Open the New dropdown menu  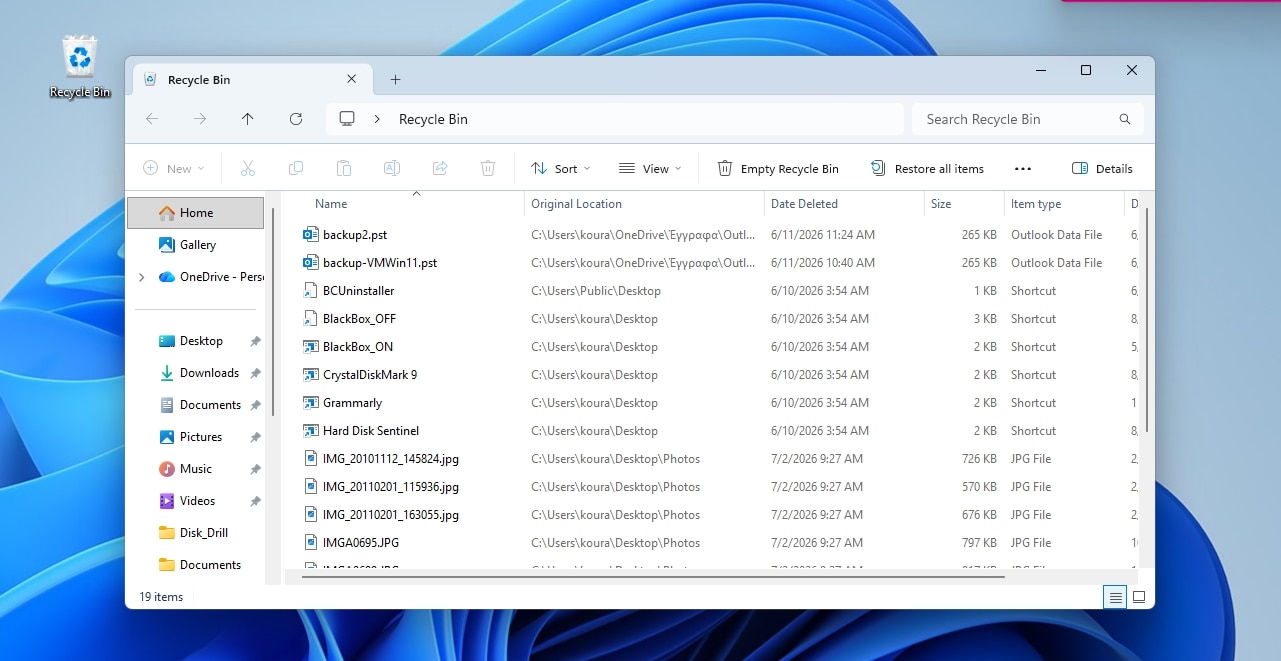point(174,168)
